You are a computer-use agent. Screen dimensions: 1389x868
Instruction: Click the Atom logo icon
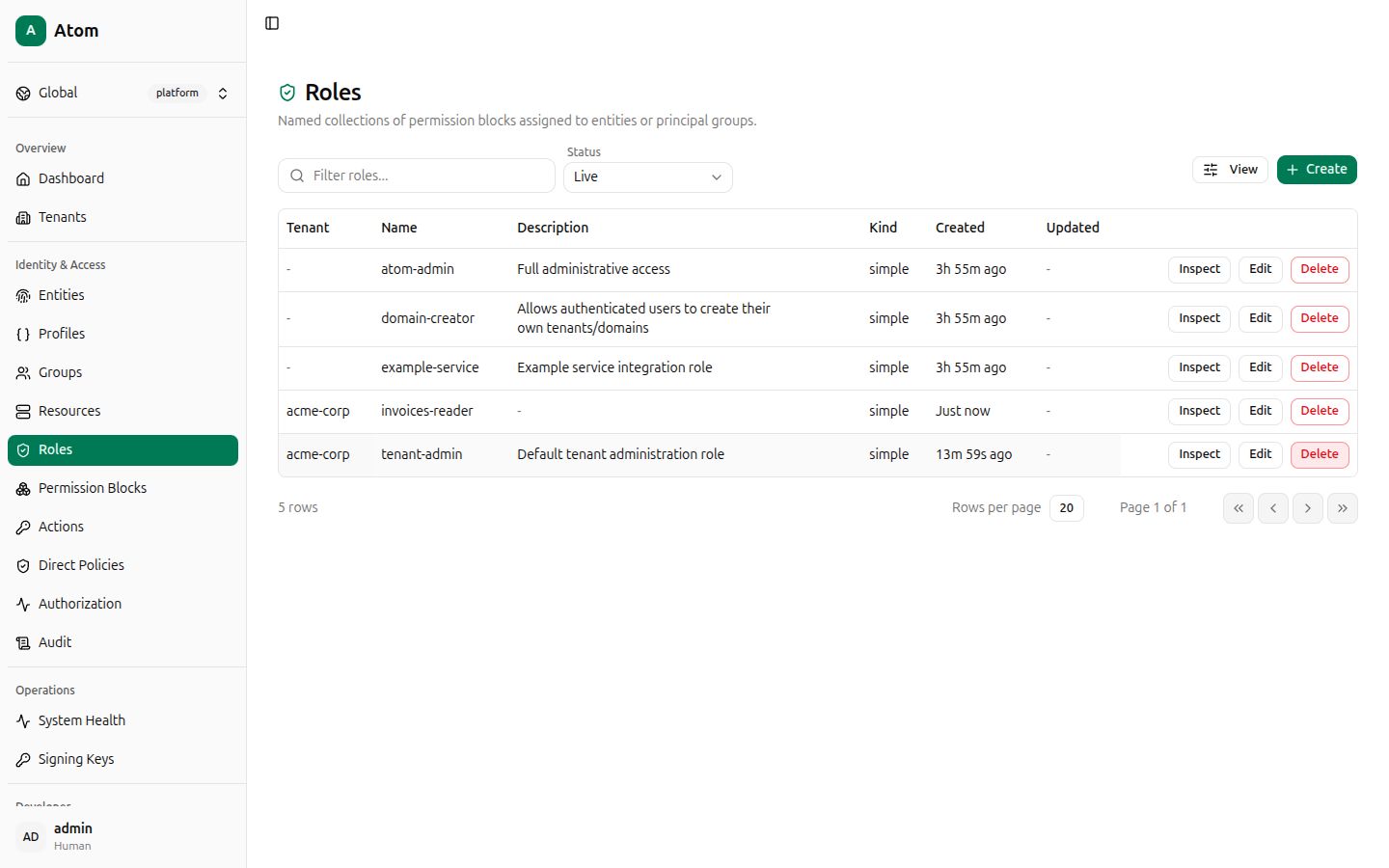pos(31,31)
